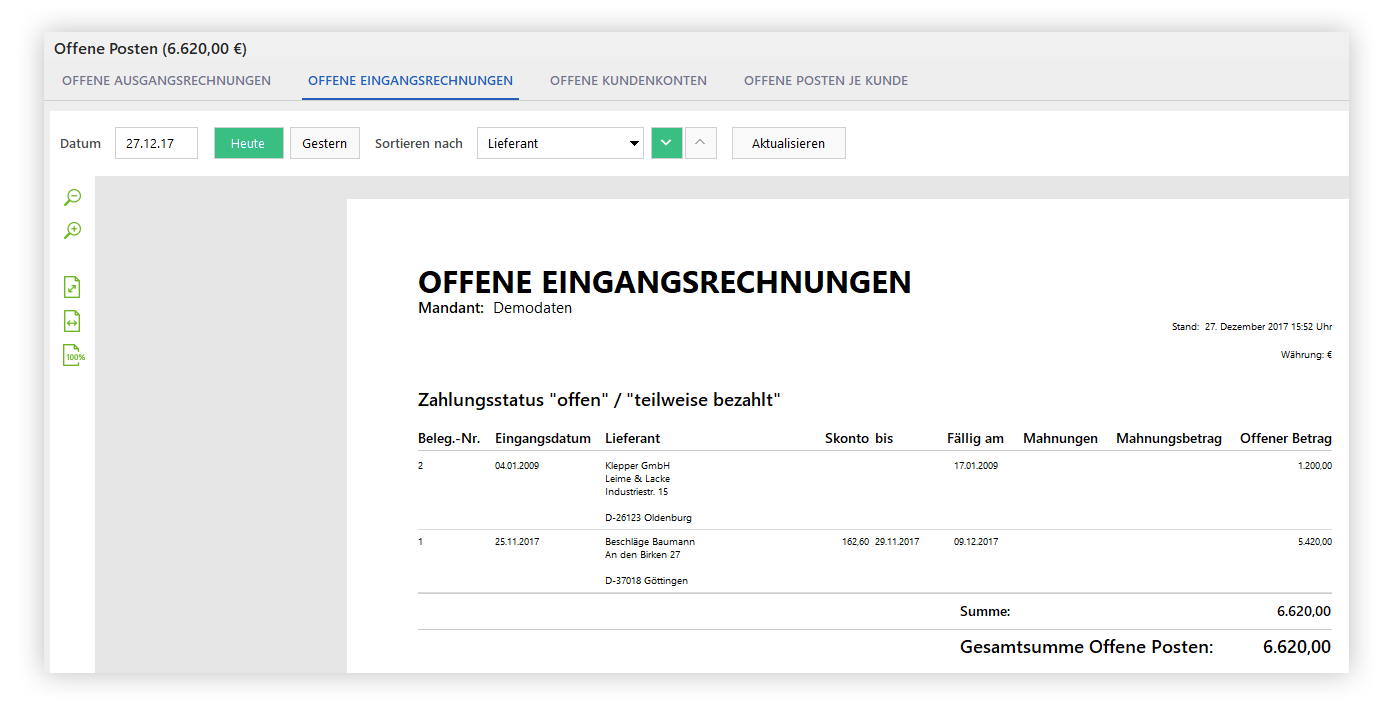Click the Fällig am column header
Screen dimensions: 1397x705
[975, 438]
